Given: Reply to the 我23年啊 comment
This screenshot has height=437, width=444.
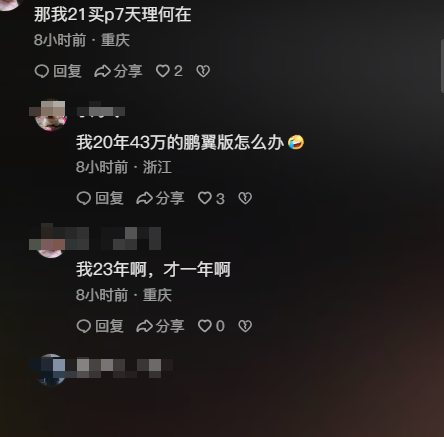Looking at the screenshot, I should pos(100,326).
